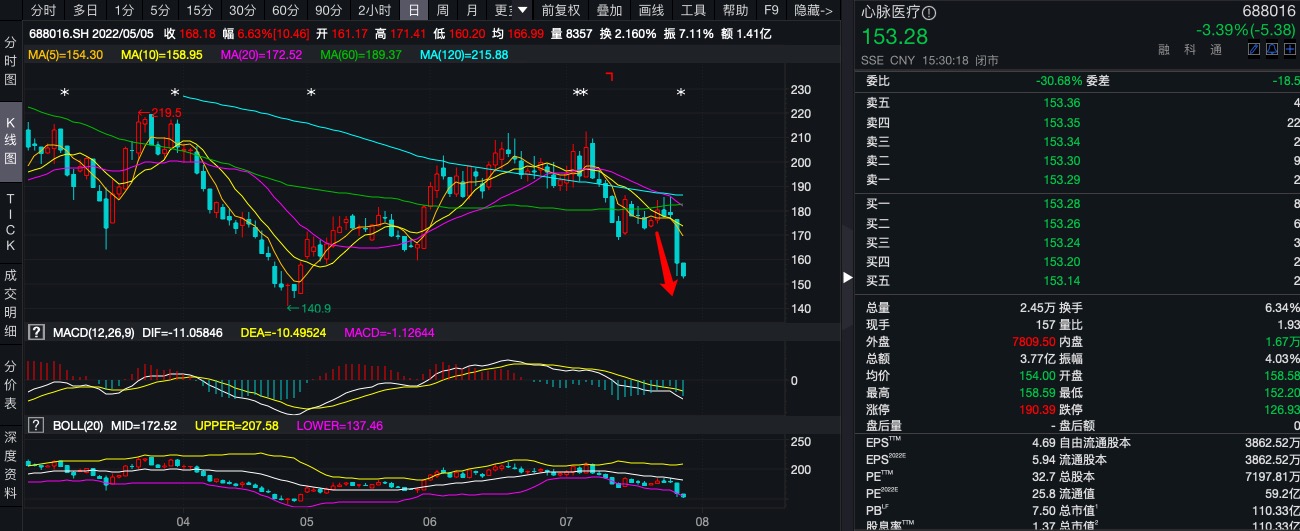This screenshot has width=1300, height=531.
Task: Open the 分时图 side tab
Action: [x=11, y=61]
